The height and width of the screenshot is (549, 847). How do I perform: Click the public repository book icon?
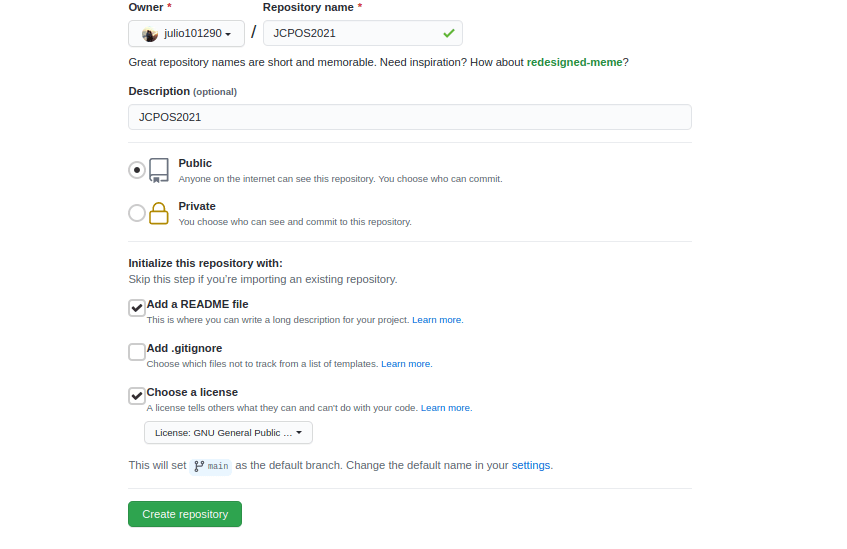click(159, 170)
